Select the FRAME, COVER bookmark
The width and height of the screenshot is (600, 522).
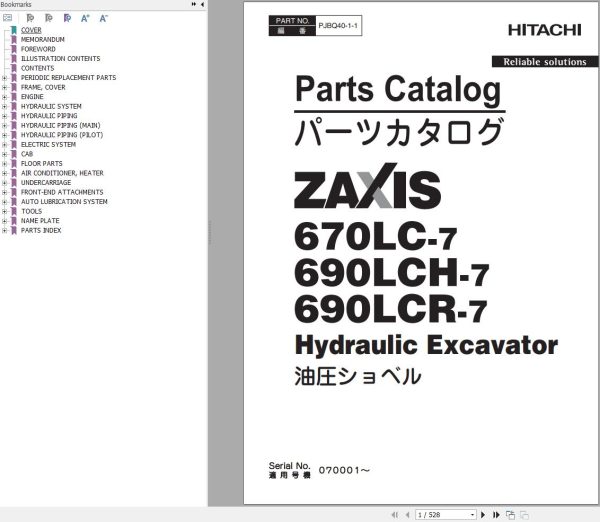click(x=43, y=87)
